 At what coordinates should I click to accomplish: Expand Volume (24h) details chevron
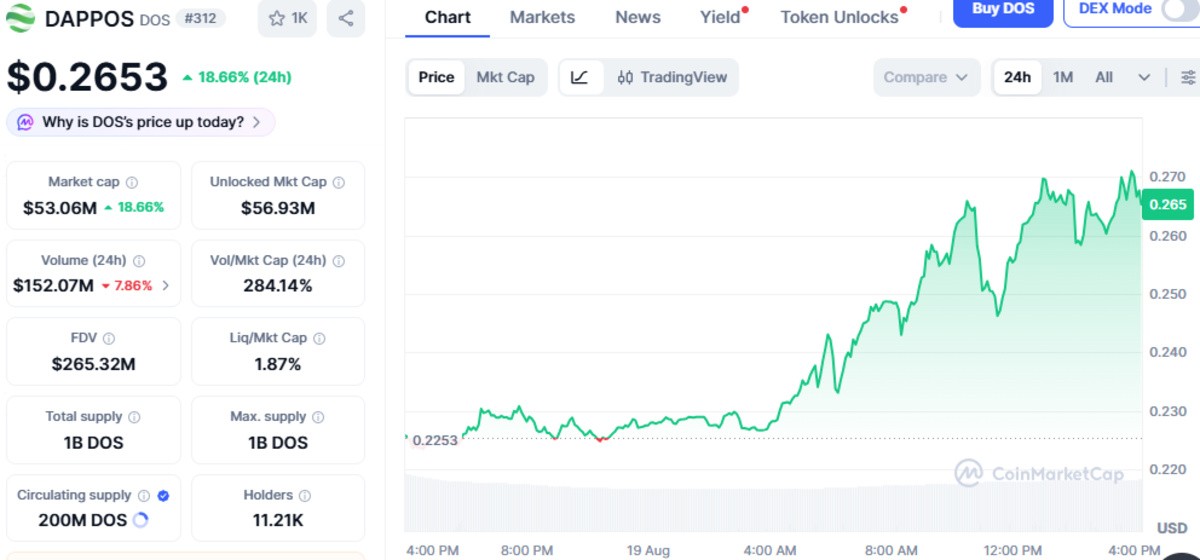click(166, 286)
